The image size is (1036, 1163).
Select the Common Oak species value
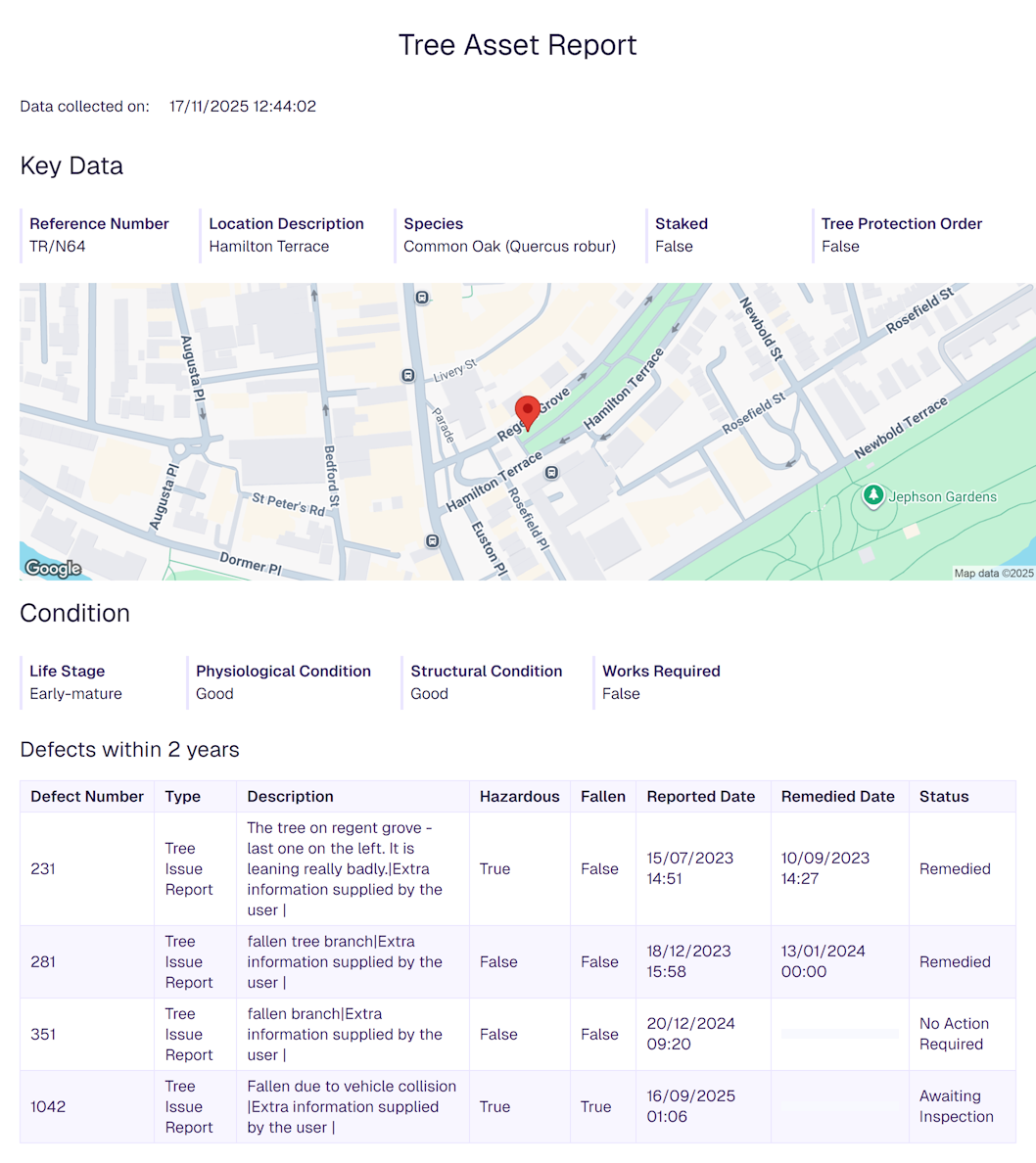[x=509, y=246]
